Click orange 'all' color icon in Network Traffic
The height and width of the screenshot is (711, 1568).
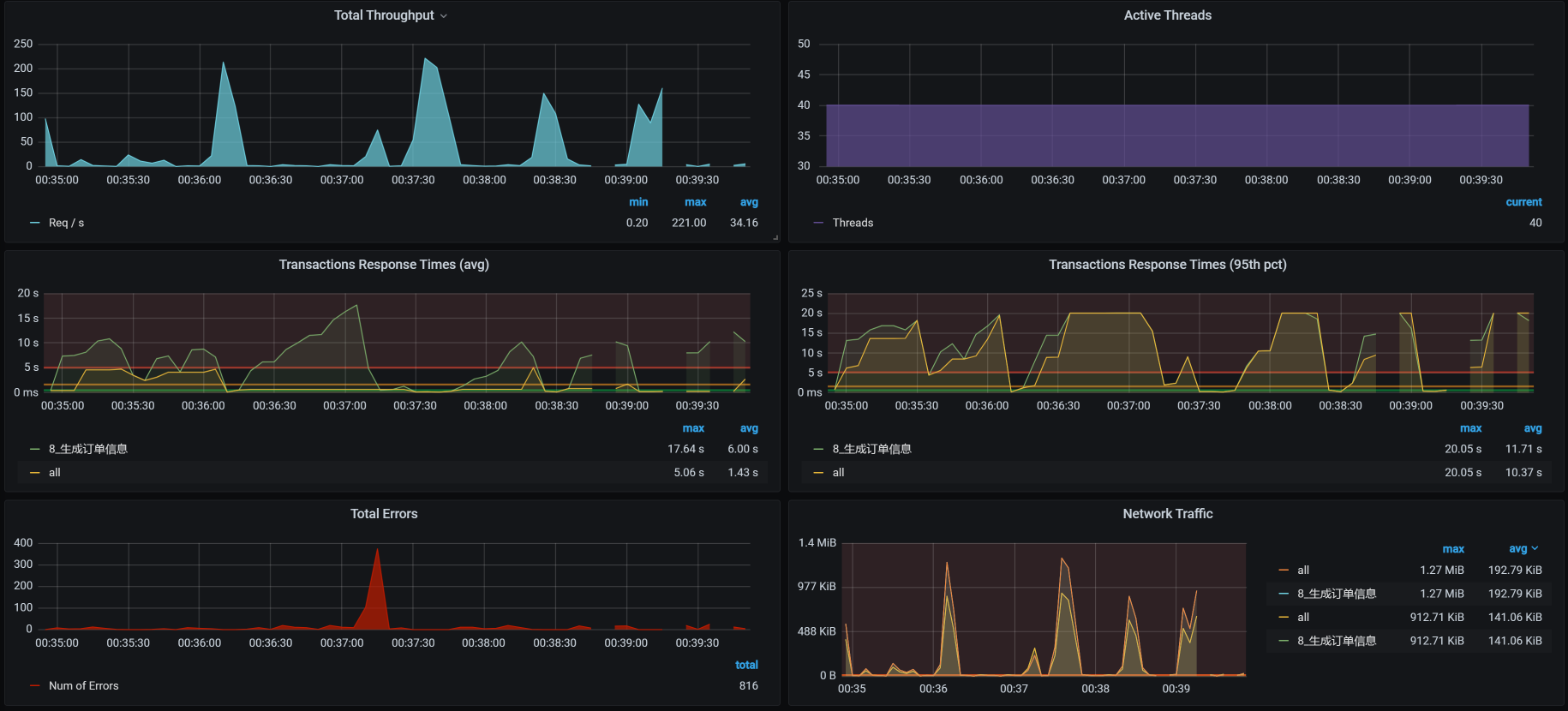pyautogui.click(x=1284, y=571)
